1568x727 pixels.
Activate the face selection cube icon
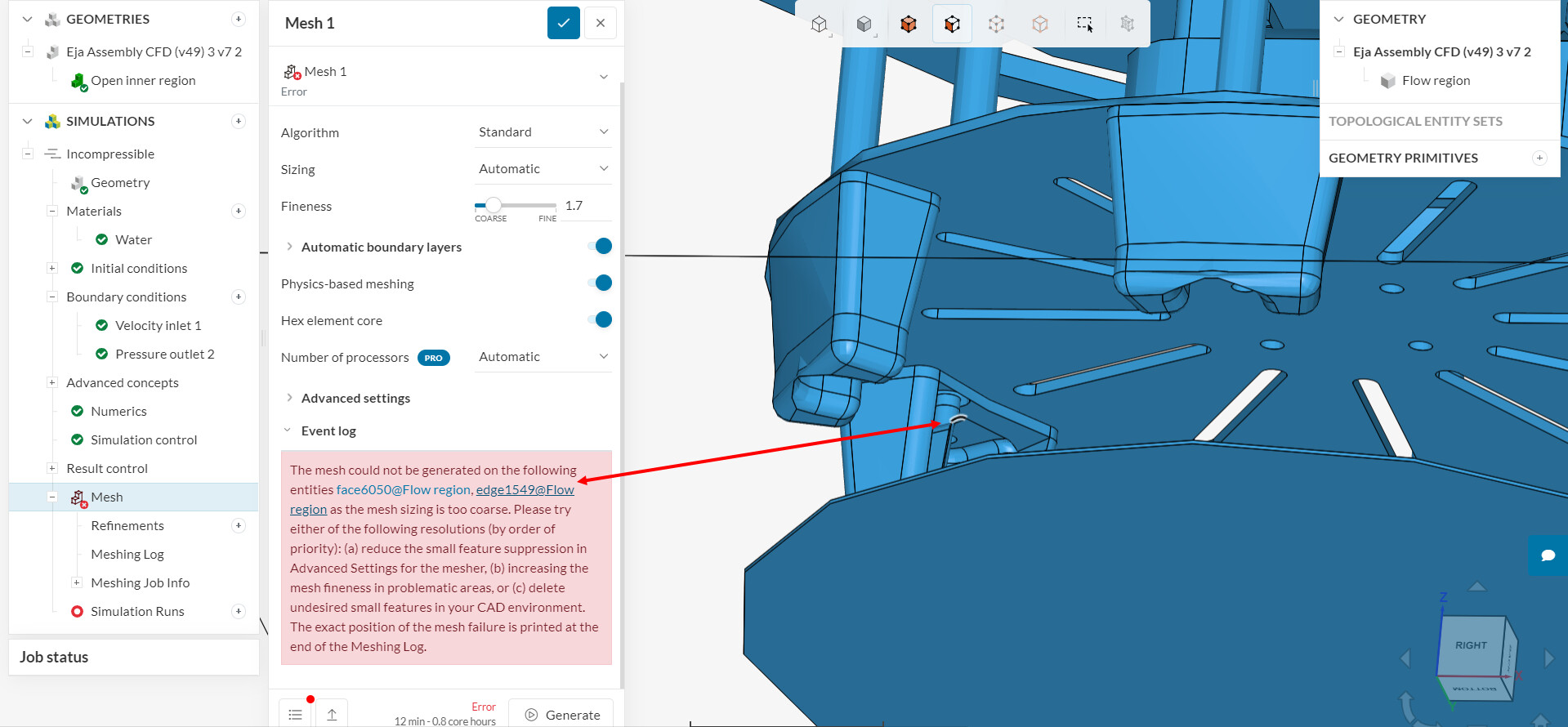(952, 24)
